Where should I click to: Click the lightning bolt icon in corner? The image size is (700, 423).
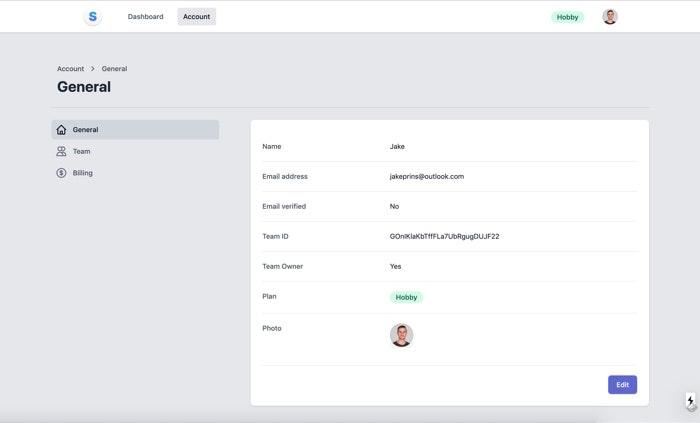tap(690, 401)
